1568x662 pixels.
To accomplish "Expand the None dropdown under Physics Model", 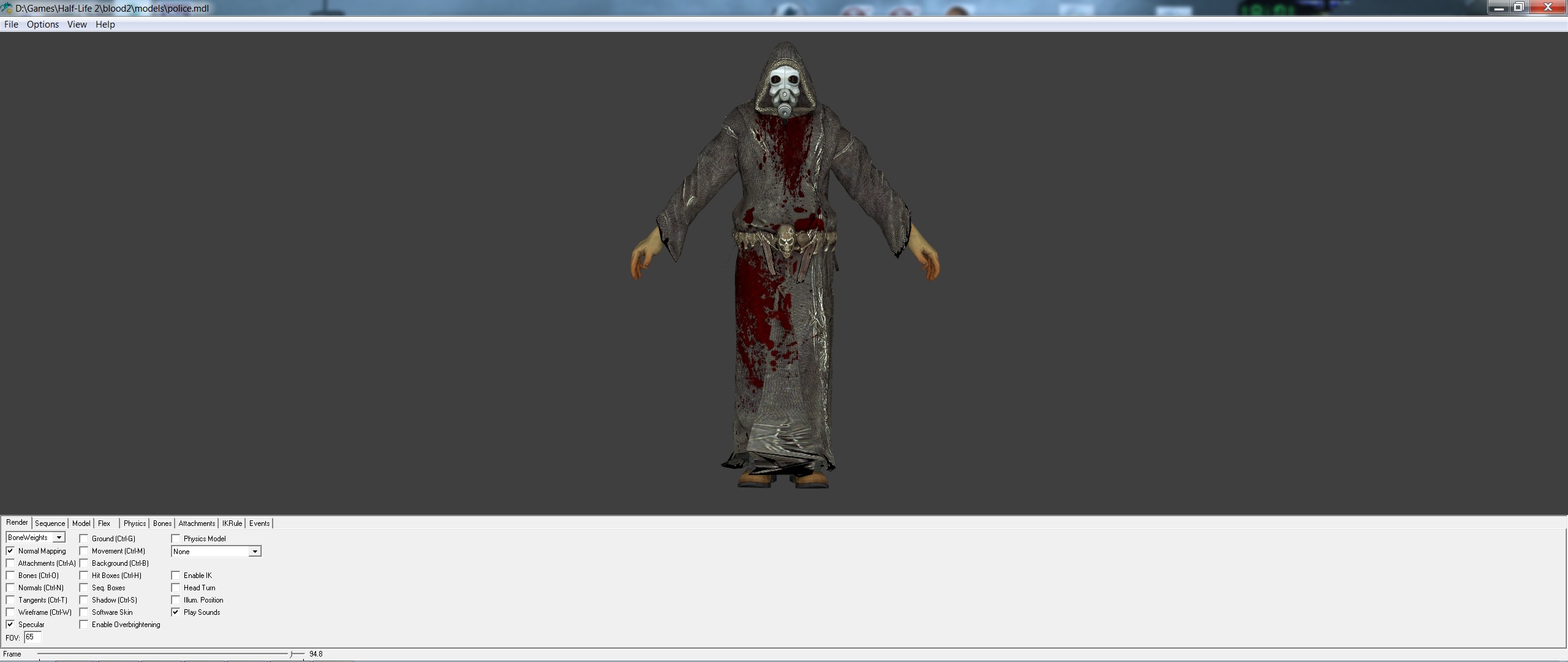I will click(x=254, y=552).
